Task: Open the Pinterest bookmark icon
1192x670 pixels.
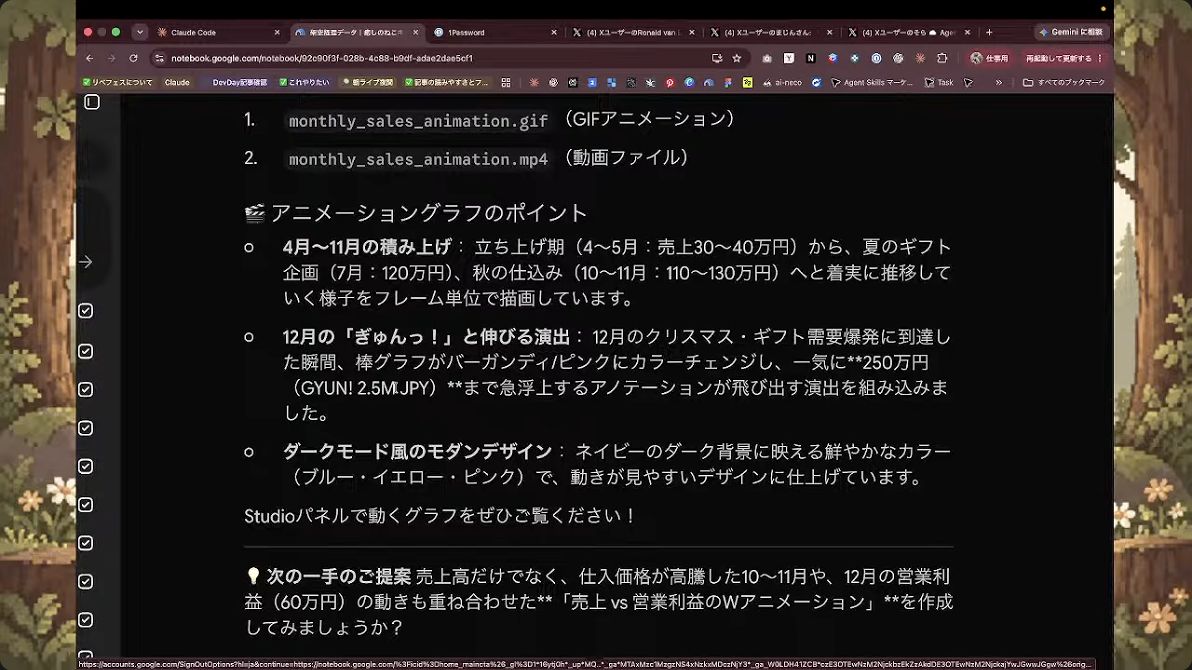Action: pyautogui.click(x=670, y=82)
